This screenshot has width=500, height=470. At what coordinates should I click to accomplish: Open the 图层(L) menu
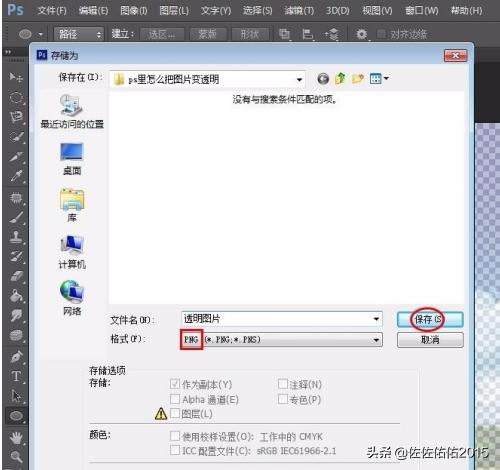tap(174, 11)
